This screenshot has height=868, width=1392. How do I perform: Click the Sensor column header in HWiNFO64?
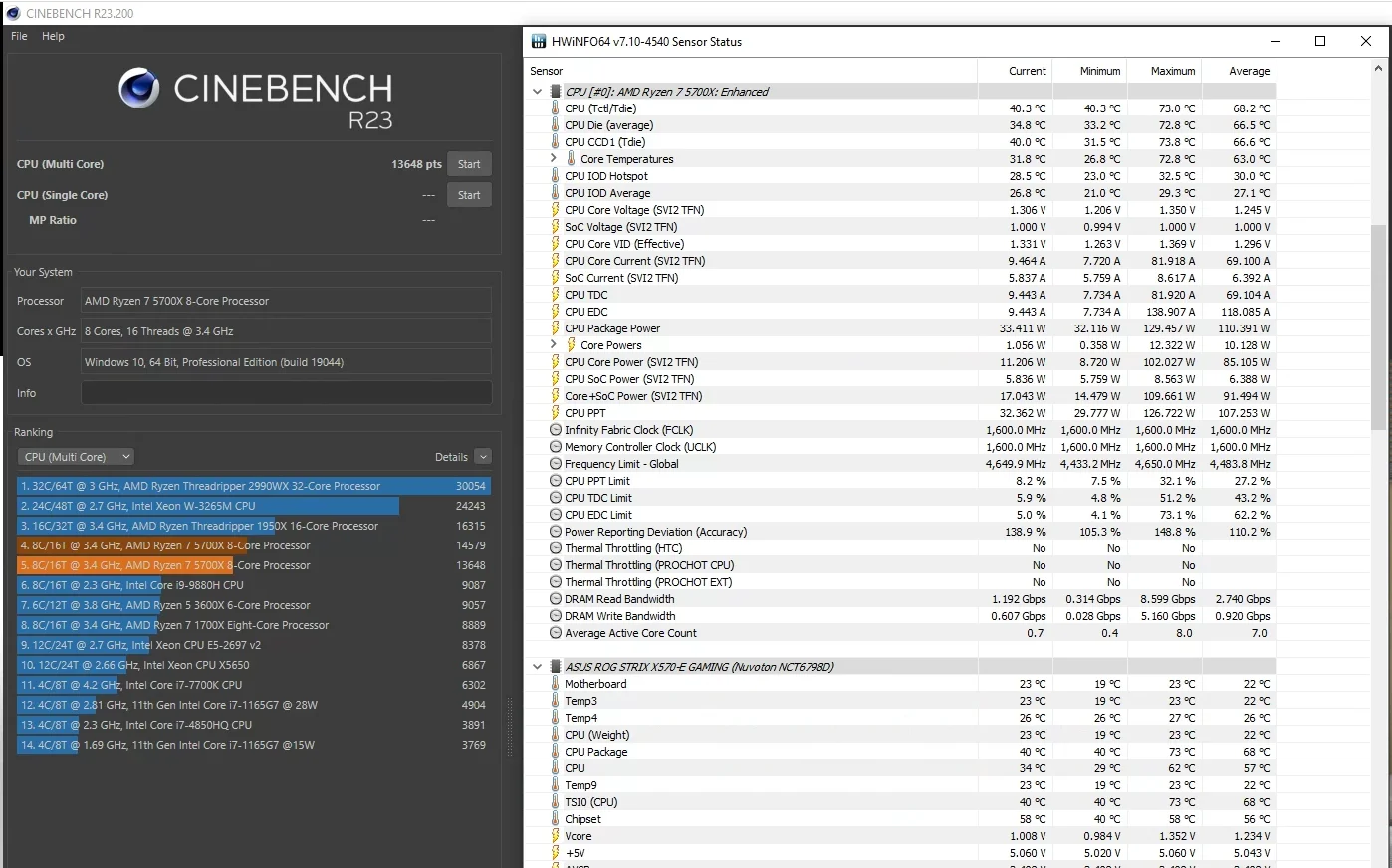point(751,71)
